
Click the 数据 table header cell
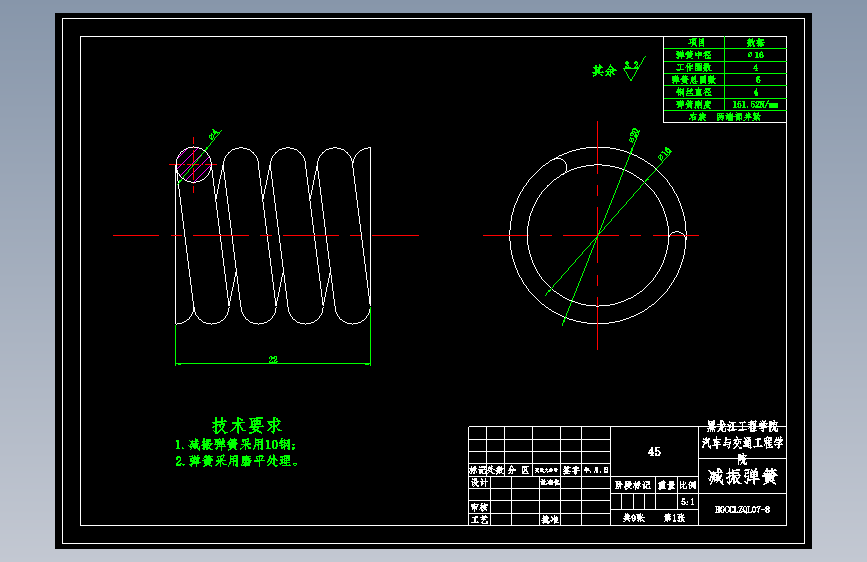point(755,43)
